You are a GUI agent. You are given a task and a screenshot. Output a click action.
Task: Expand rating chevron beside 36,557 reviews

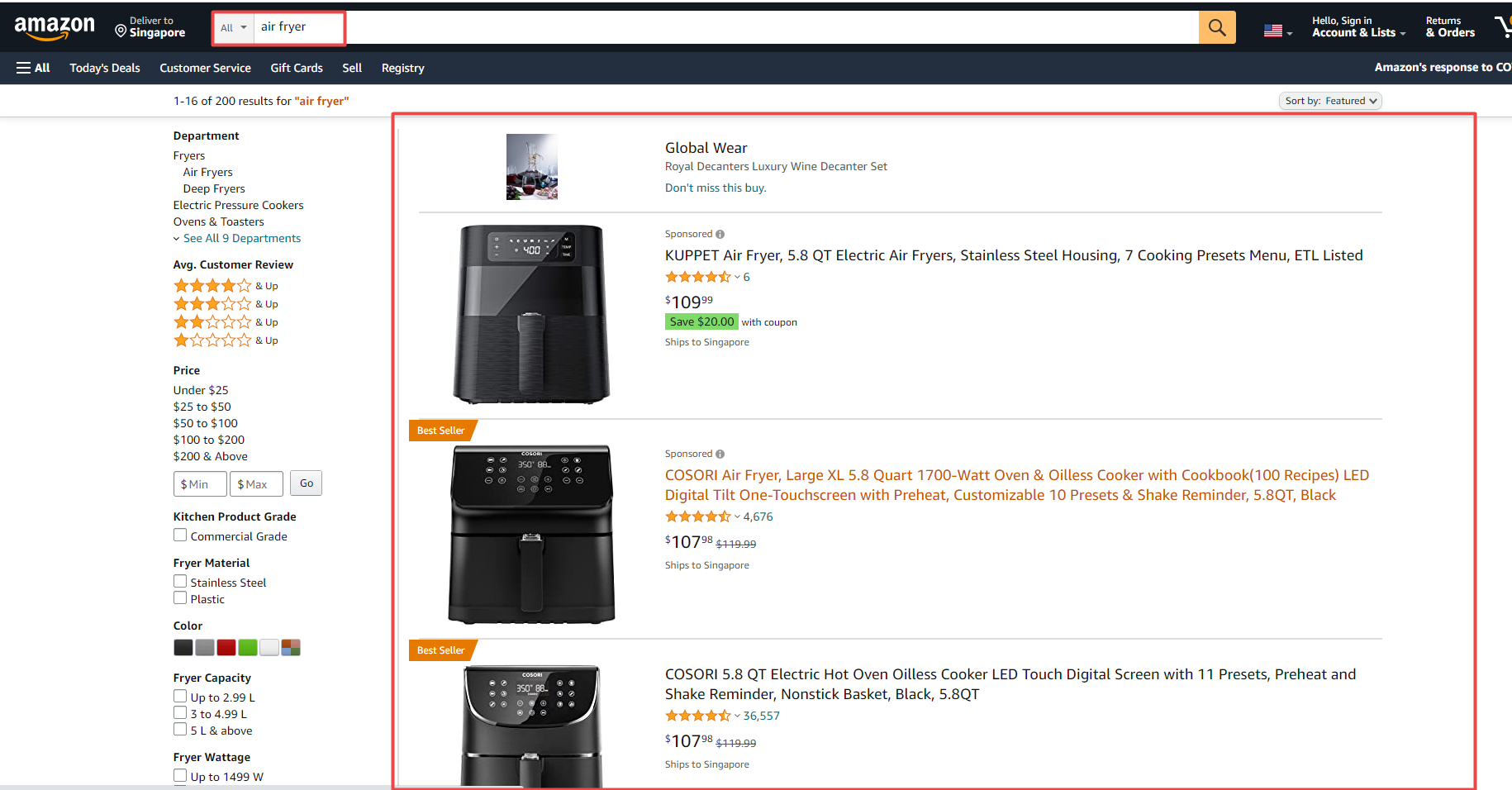[737, 716]
